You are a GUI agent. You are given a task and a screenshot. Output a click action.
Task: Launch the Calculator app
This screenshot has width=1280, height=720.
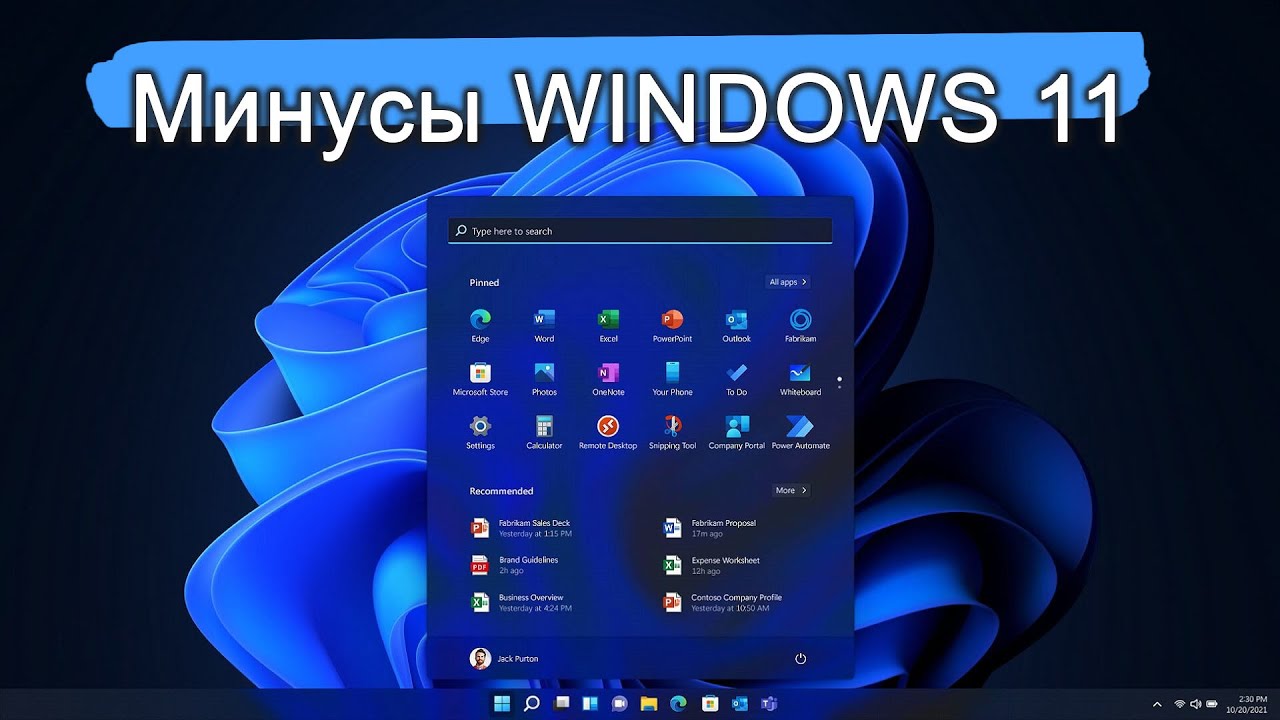[544, 432]
